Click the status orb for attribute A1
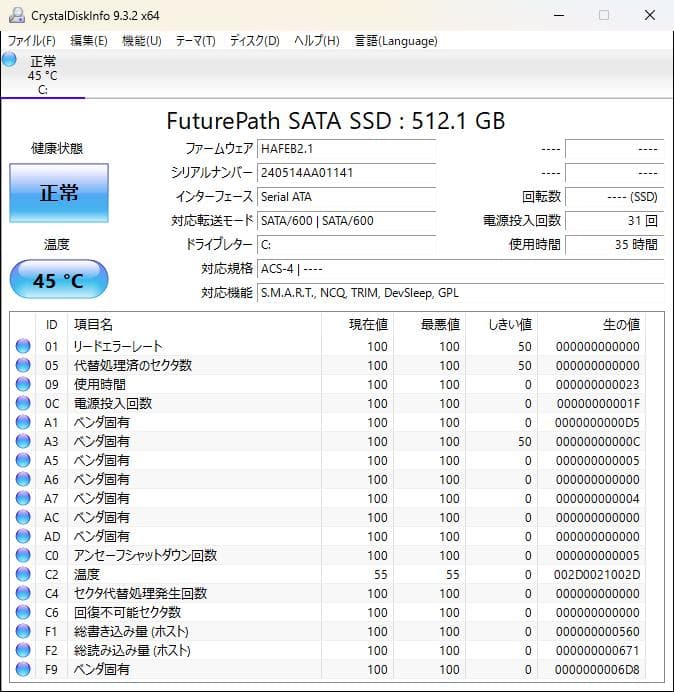Screen dimensions: 674x692 23,422
